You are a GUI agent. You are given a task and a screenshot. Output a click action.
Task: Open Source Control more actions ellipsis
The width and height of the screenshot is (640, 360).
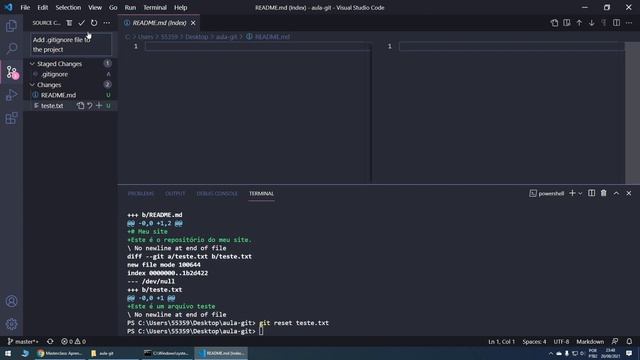click(x=107, y=23)
